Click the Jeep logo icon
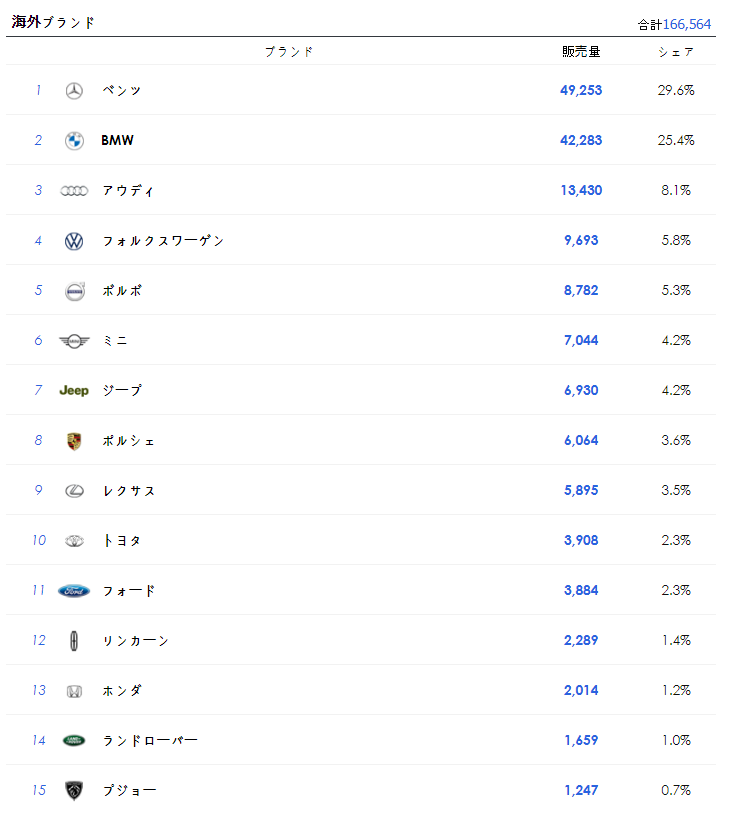The height and width of the screenshot is (813, 729). coord(74,391)
